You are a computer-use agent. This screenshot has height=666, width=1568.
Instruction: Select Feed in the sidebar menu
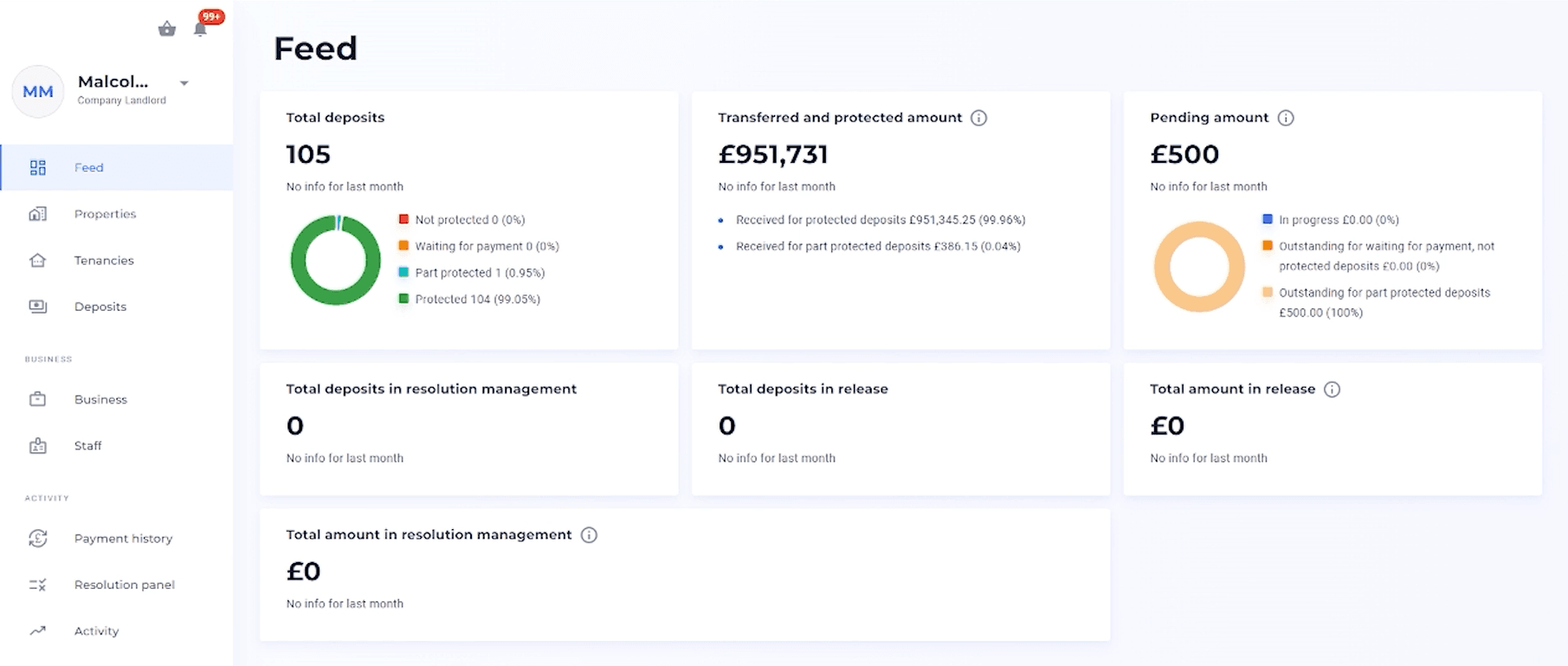(x=88, y=168)
